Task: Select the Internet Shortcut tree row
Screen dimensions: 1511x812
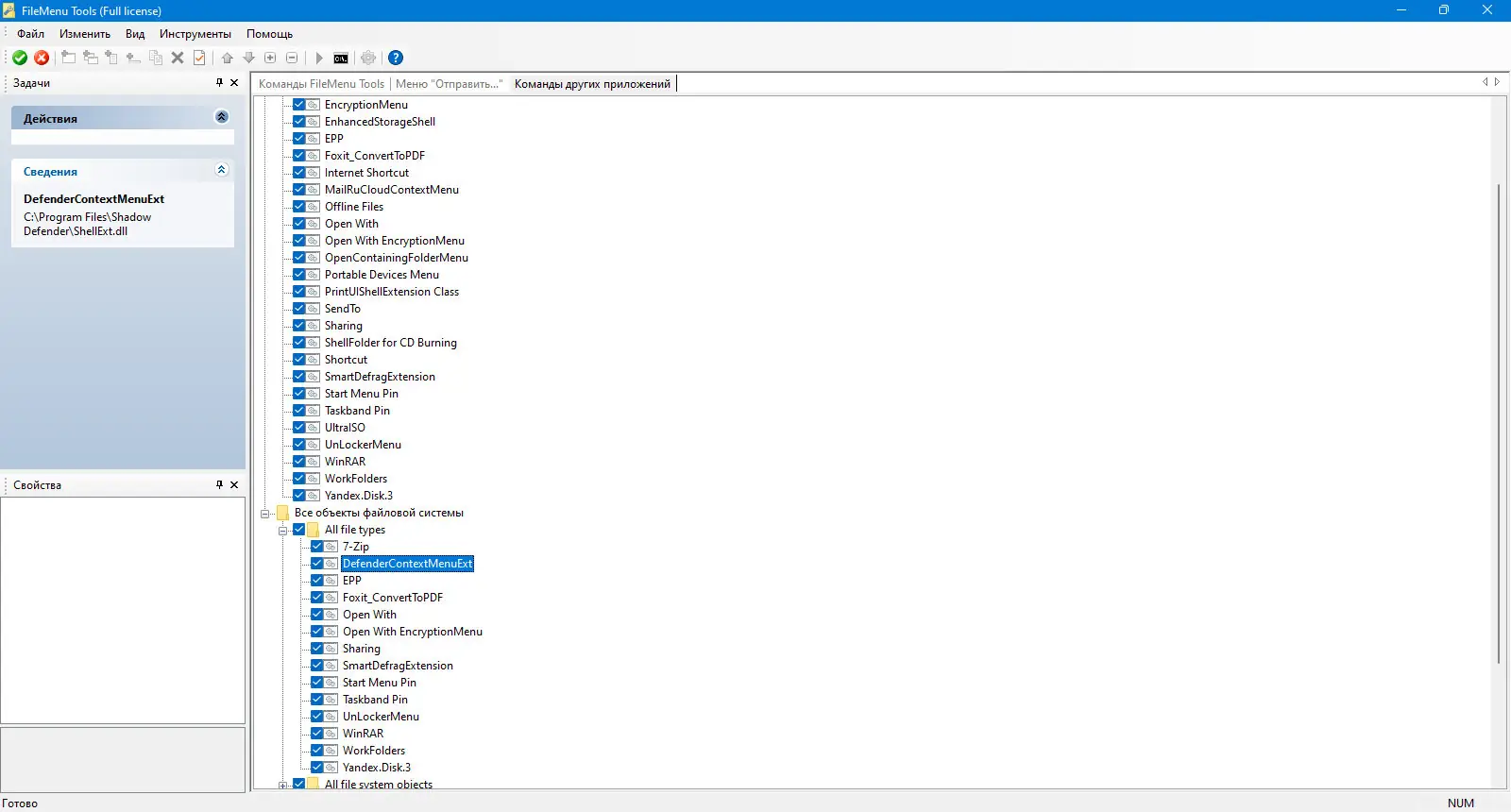Action: [366, 173]
